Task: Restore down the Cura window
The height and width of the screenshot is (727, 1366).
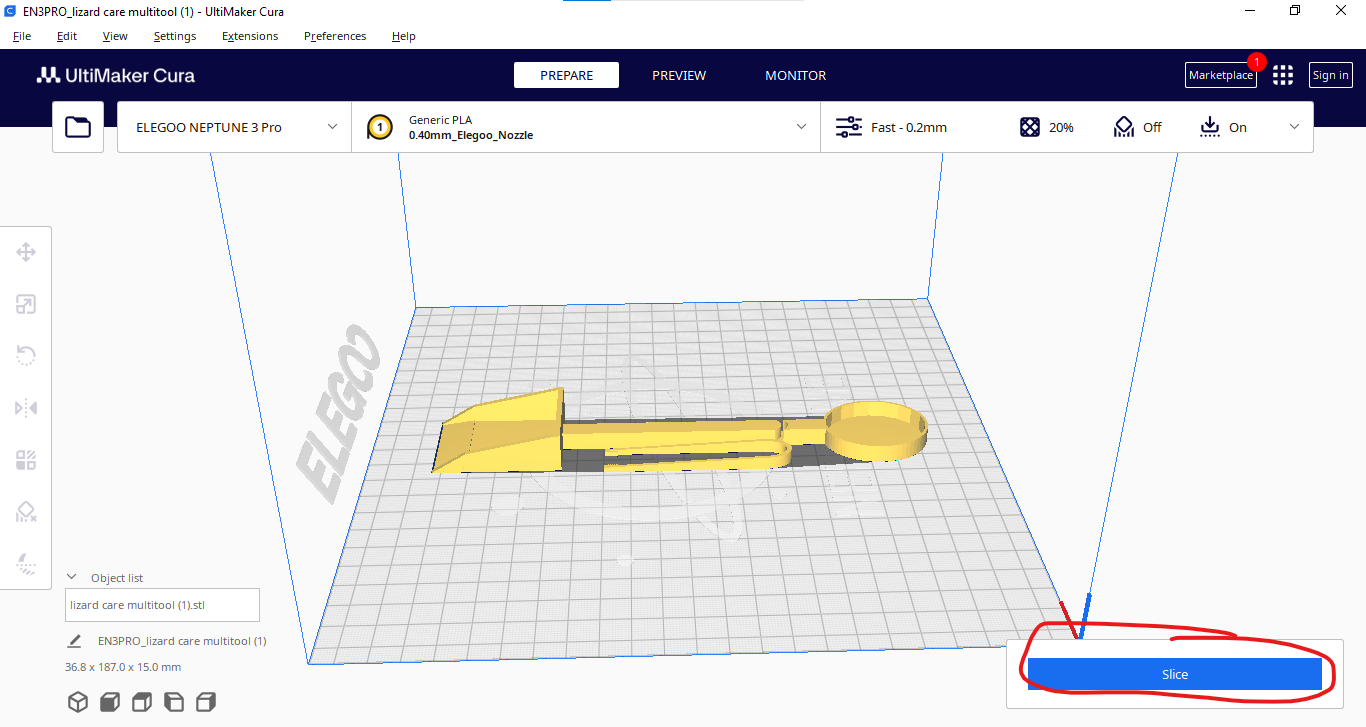Action: [x=1295, y=10]
